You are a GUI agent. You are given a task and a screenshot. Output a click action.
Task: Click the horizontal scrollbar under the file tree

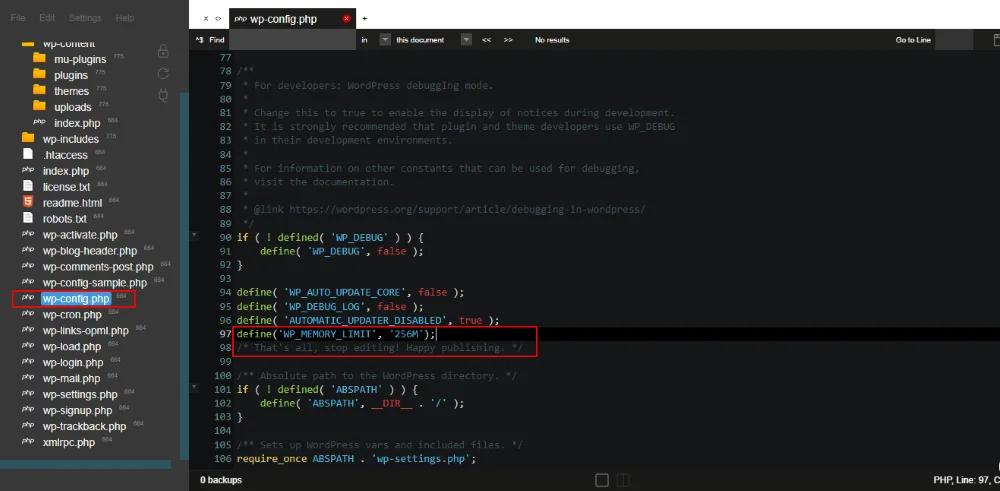(x=85, y=465)
